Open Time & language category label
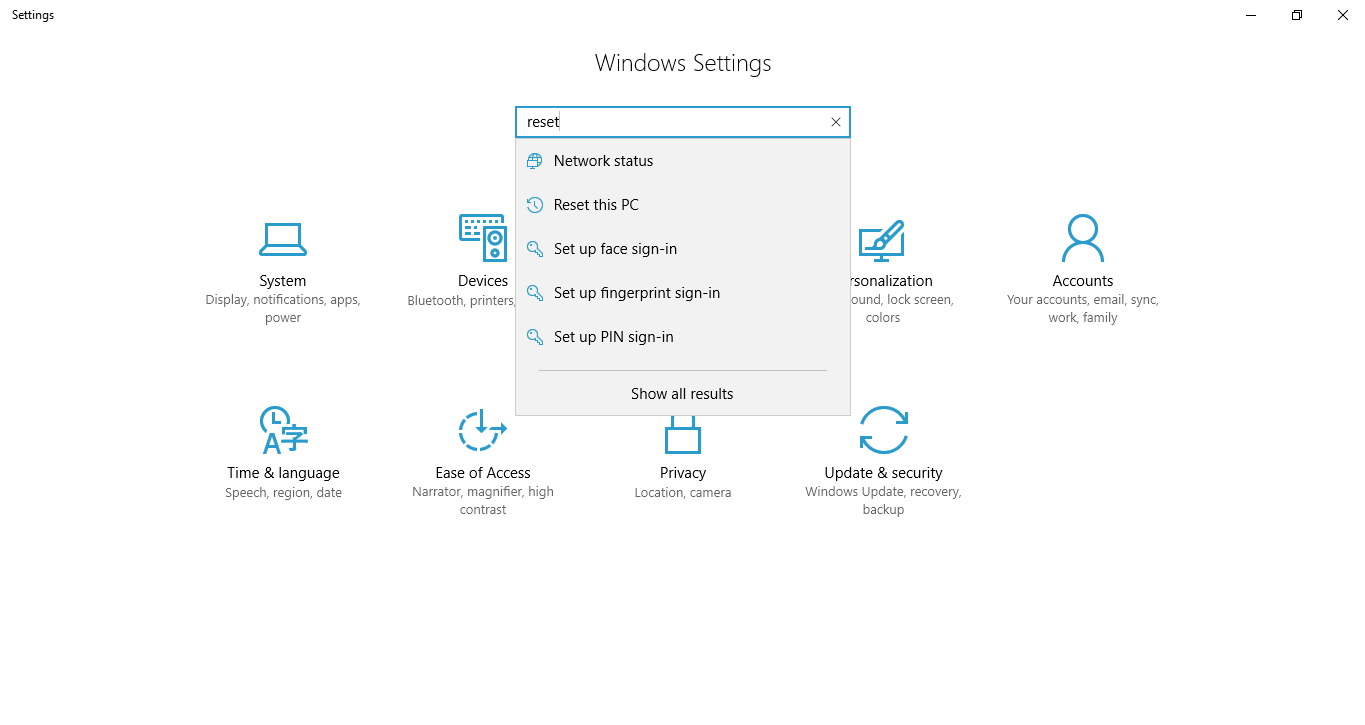The width and height of the screenshot is (1365, 725). [x=283, y=473]
